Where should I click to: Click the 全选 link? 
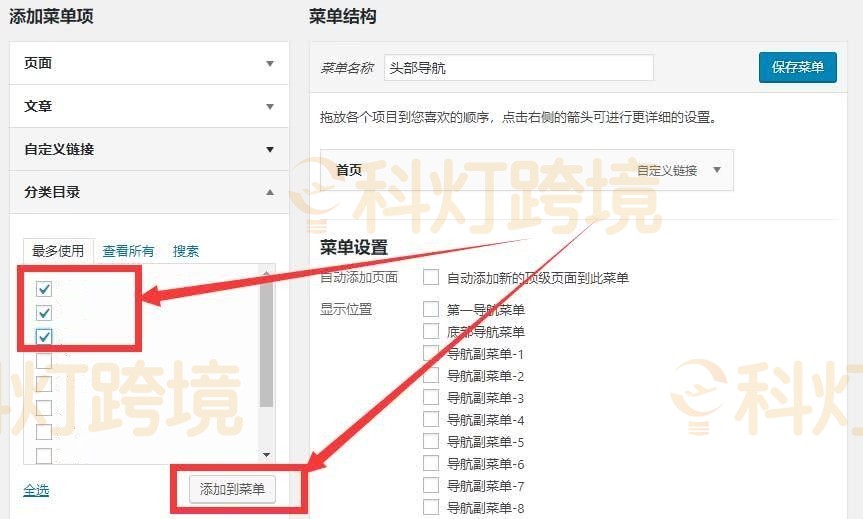click(36, 490)
